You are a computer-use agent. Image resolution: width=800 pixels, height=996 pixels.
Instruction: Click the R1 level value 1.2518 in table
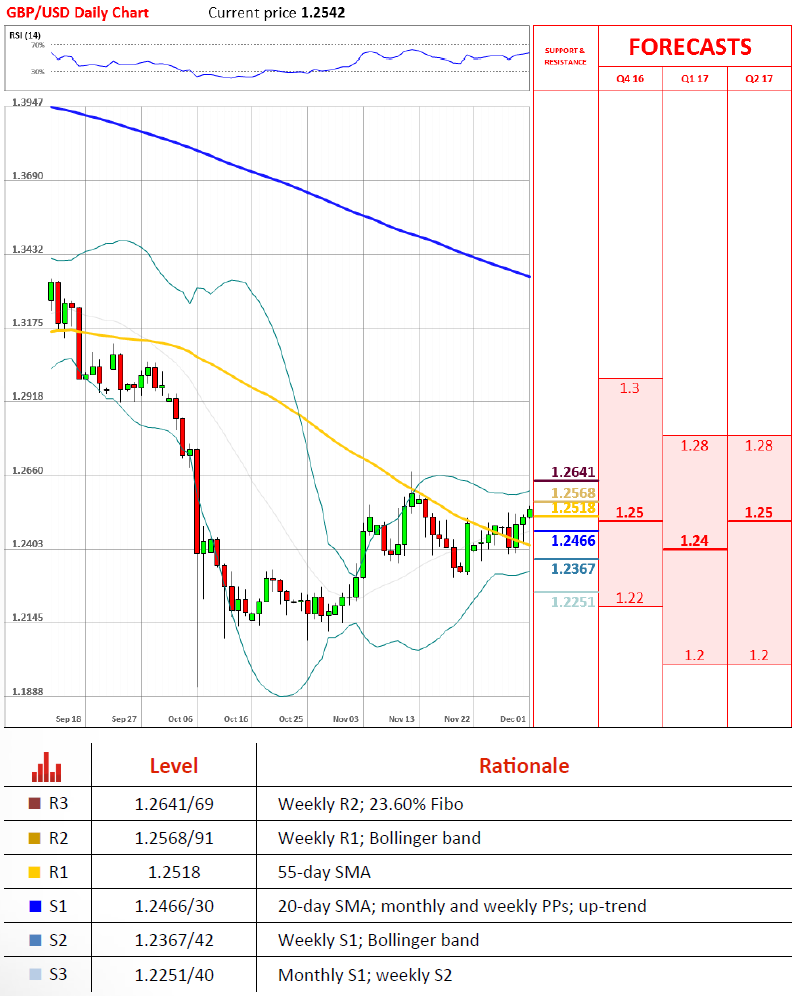(x=174, y=872)
